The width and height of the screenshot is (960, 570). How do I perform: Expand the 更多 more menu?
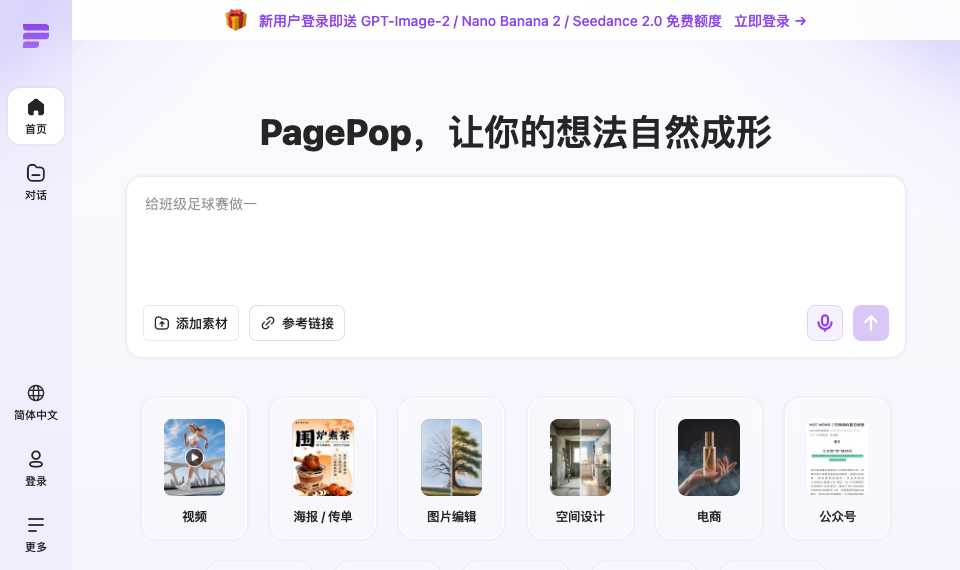tap(36, 534)
